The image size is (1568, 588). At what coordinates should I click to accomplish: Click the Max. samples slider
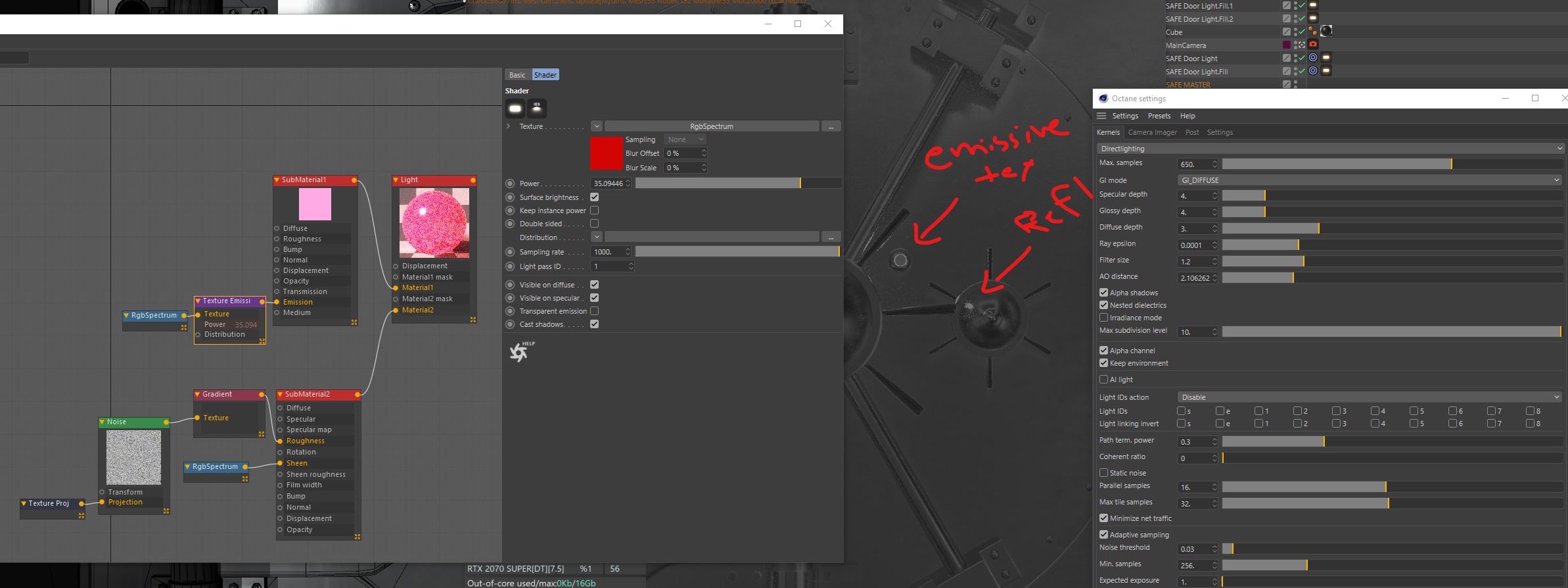(1392, 164)
